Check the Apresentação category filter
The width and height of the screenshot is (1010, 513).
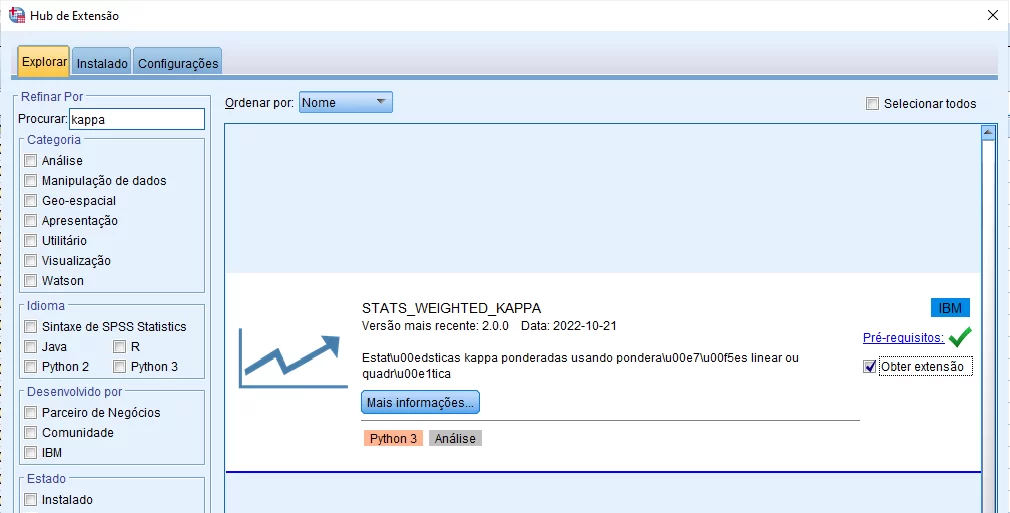click(x=30, y=220)
